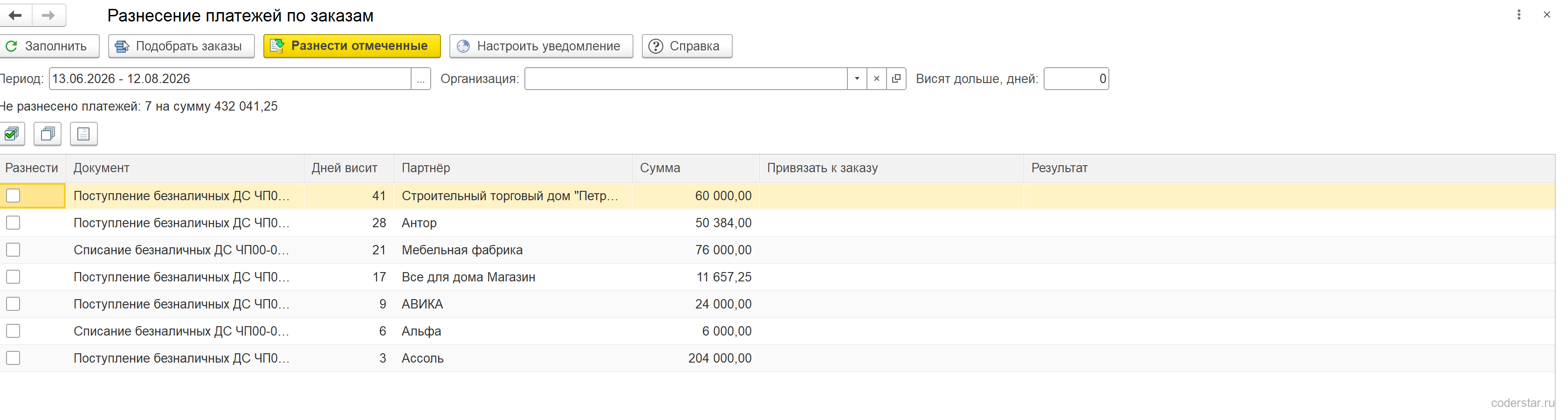Viewport: 1568px width, 420px height.
Task: Go back with the left arrow
Action: coord(16,15)
